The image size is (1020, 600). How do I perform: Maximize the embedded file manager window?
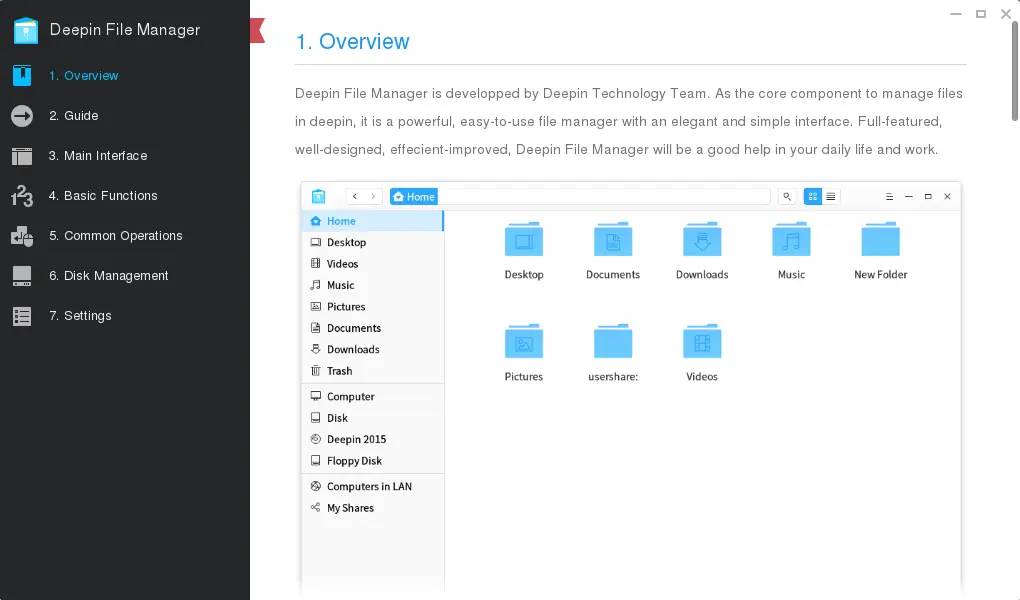click(928, 197)
